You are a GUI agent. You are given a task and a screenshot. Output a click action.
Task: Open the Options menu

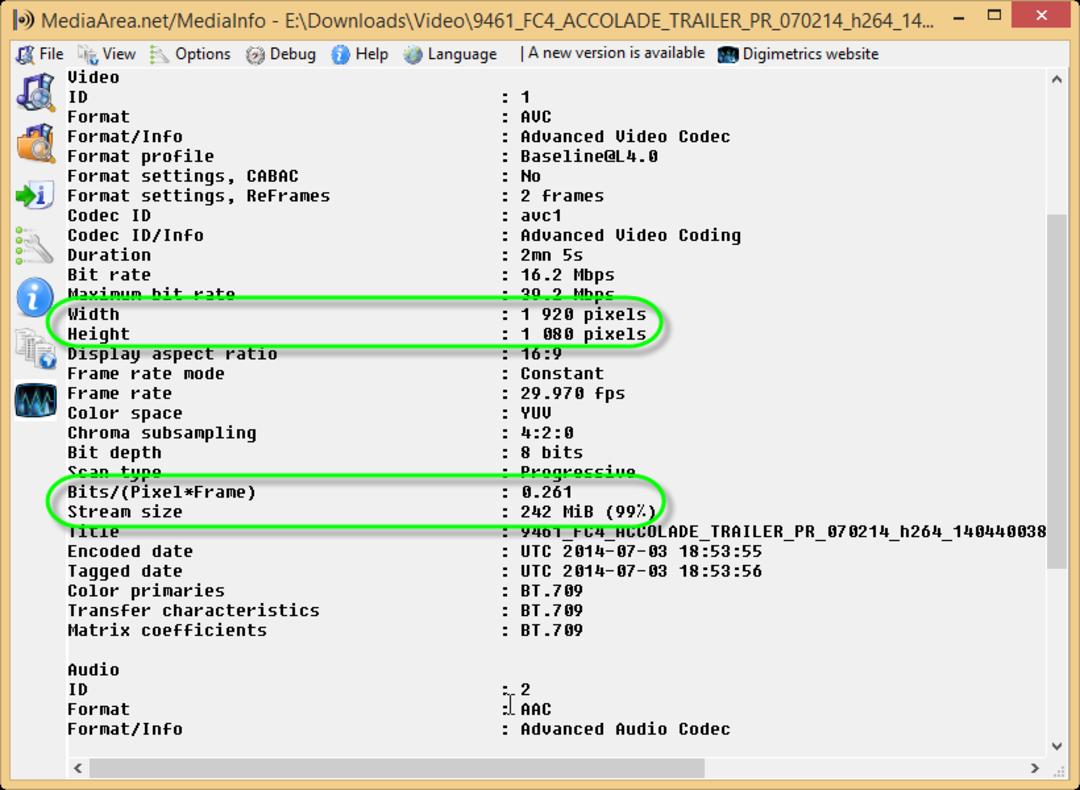[x=190, y=54]
